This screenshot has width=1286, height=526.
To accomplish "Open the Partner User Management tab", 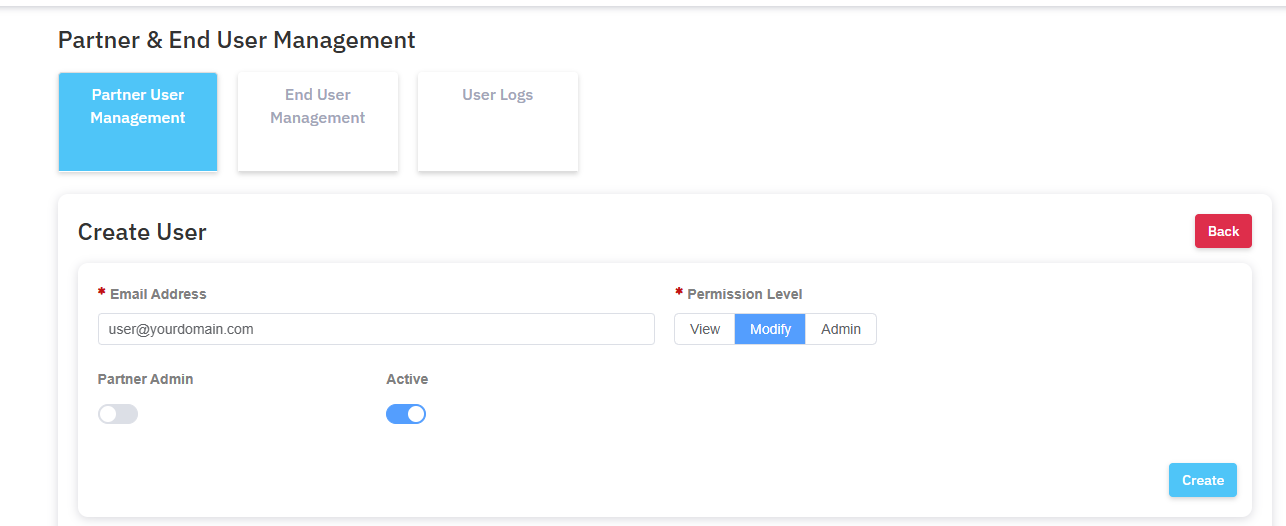I will 138,121.
